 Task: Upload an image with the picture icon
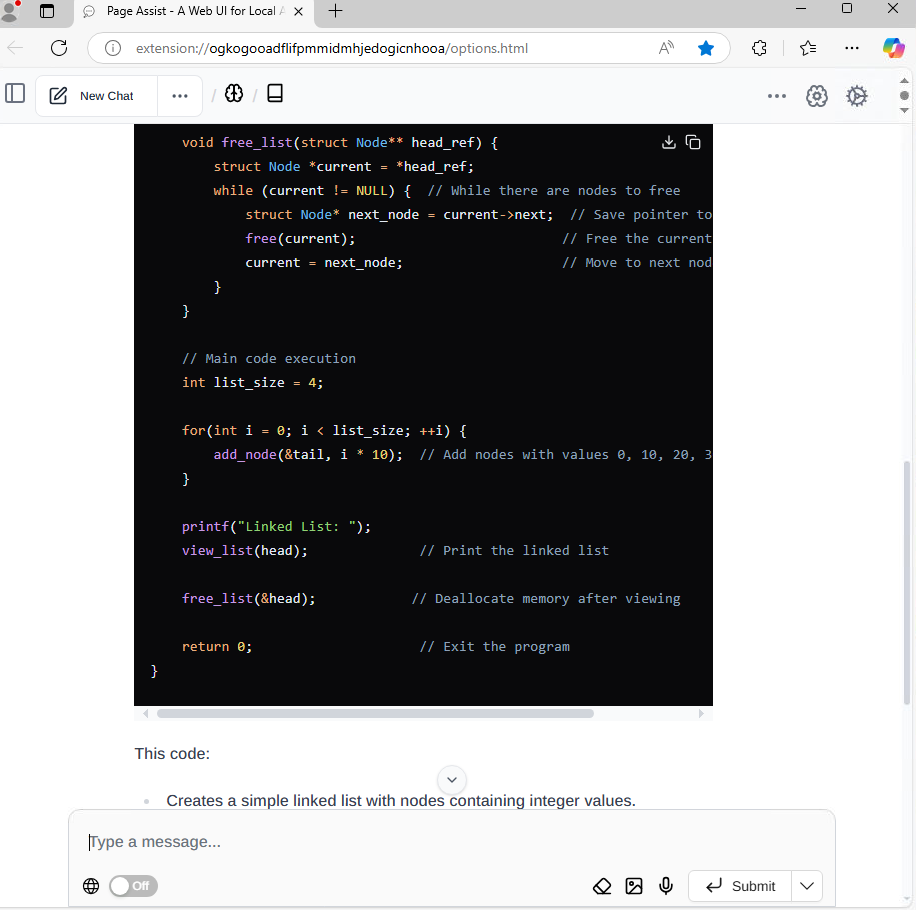(634, 886)
